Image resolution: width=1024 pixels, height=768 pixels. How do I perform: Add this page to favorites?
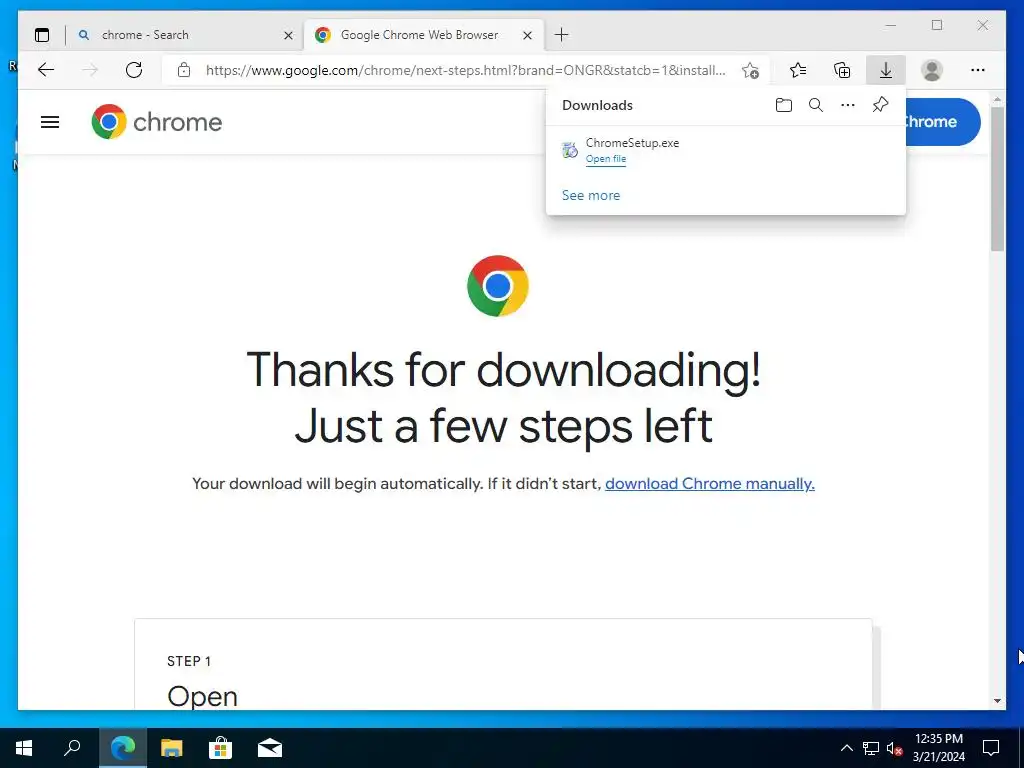750,70
